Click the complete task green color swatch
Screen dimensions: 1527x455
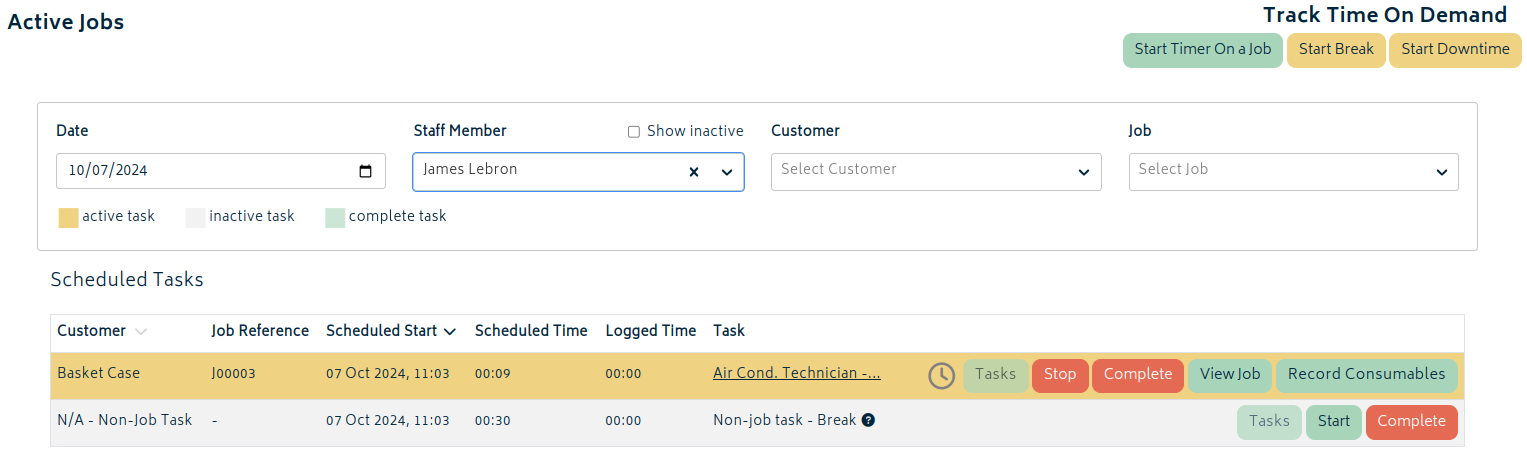coord(335,218)
